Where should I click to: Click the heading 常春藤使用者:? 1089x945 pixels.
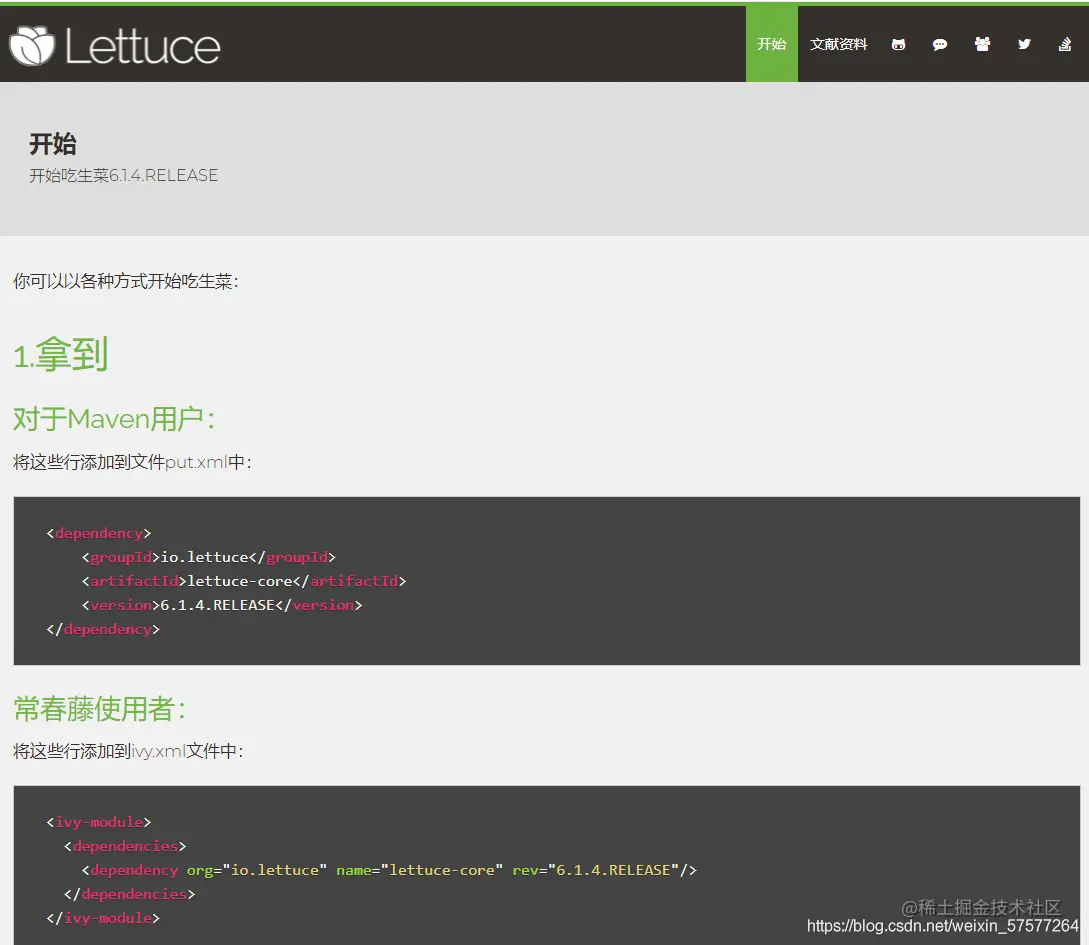pos(100,709)
